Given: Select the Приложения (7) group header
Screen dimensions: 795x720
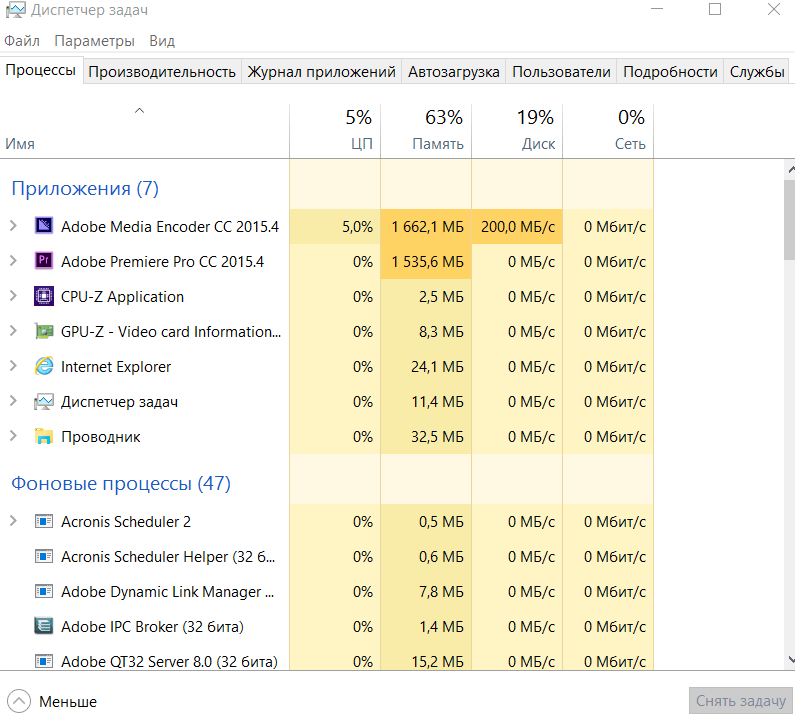Looking at the screenshot, I should [85, 188].
